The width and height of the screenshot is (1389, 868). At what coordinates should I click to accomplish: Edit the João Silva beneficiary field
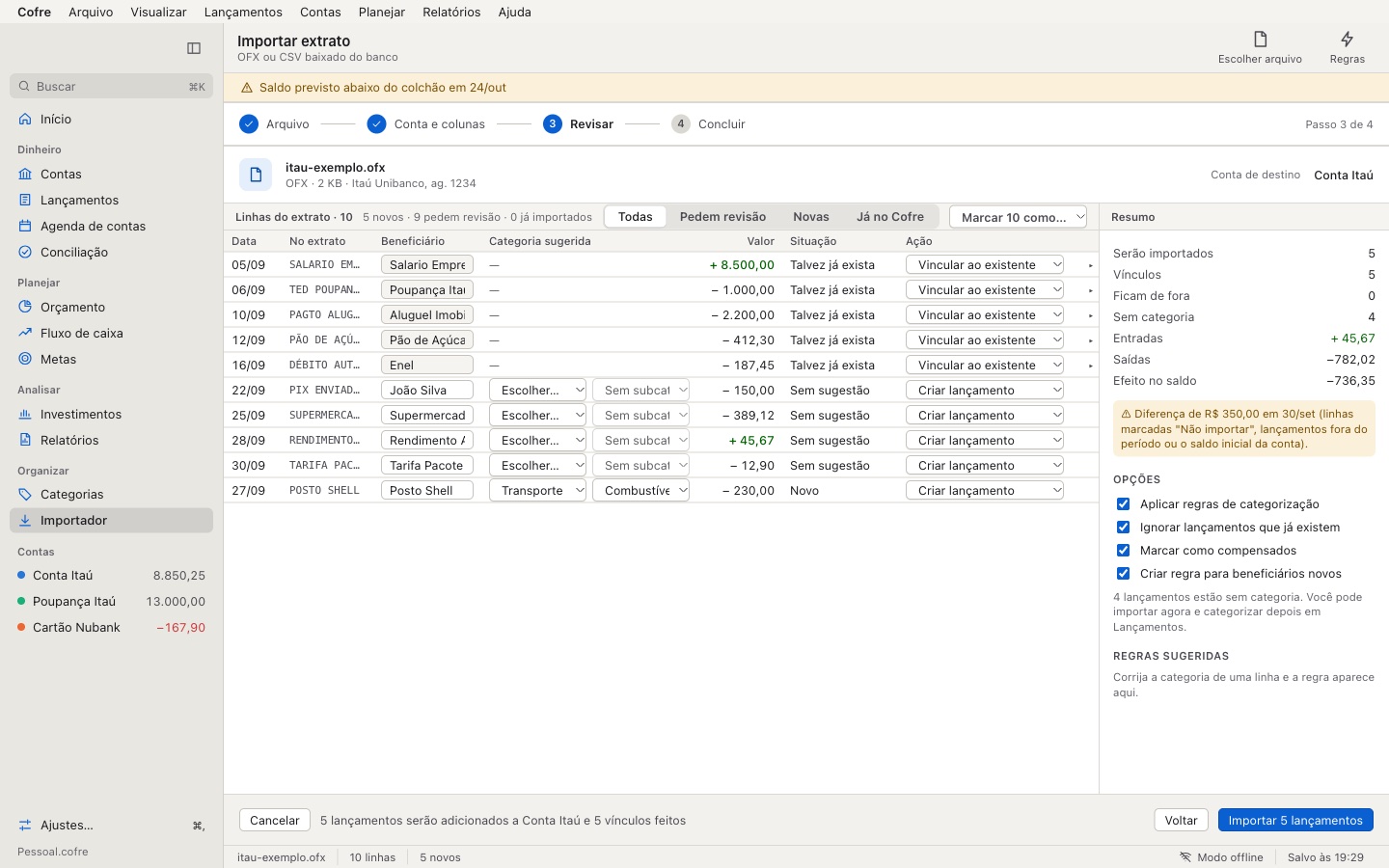pyautogui.click(x=427, y=391)
